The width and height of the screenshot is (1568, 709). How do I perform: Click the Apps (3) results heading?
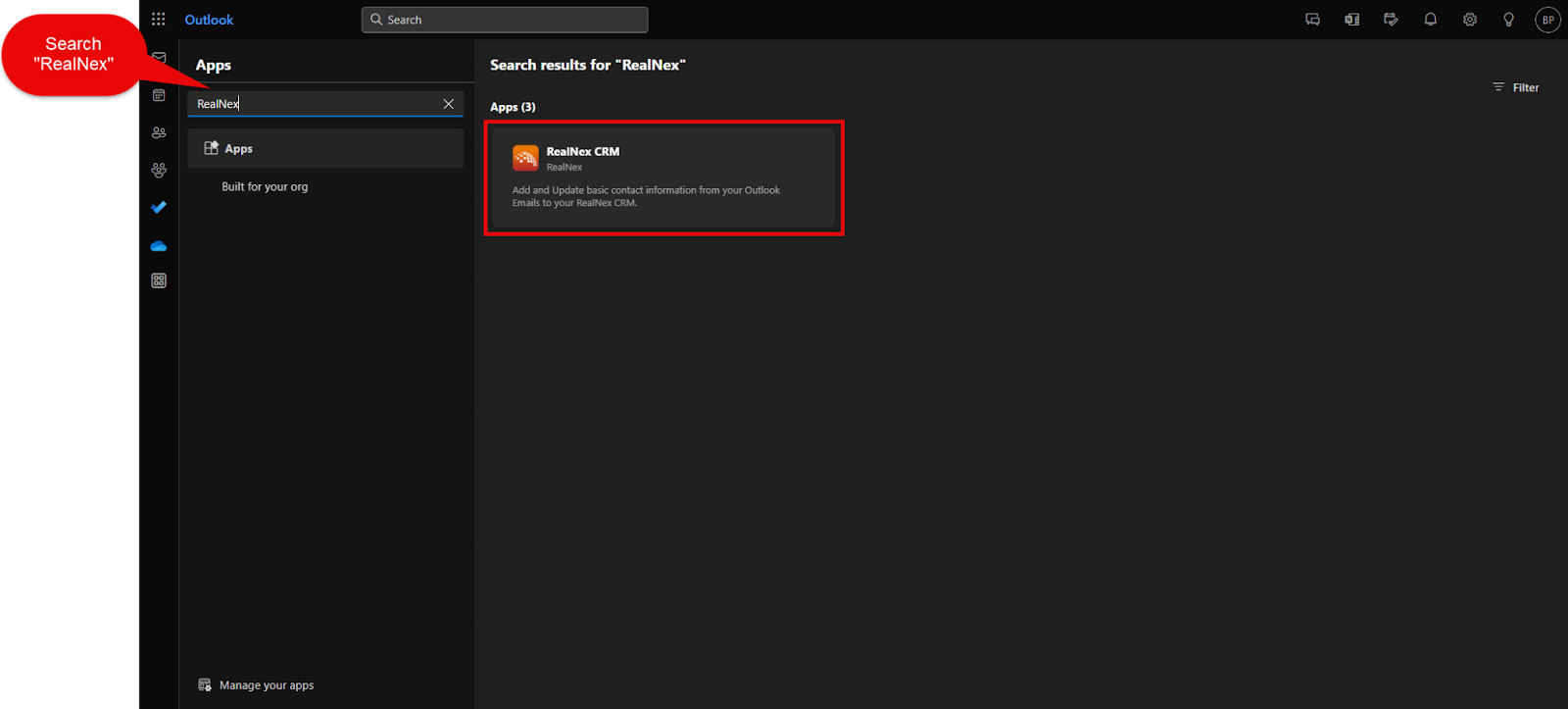pos(513,107)
